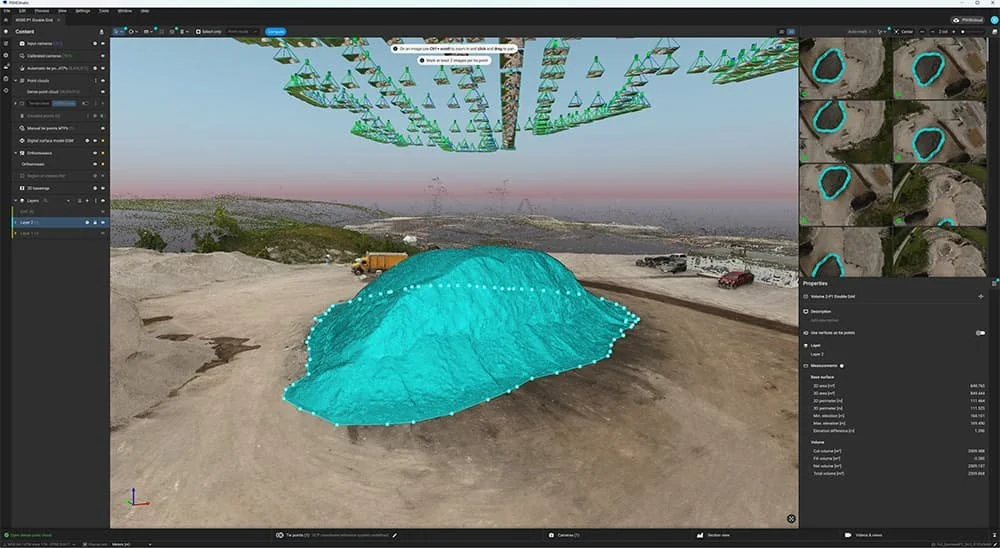Close the Double Grid project tab

click(x=58, y=20)
